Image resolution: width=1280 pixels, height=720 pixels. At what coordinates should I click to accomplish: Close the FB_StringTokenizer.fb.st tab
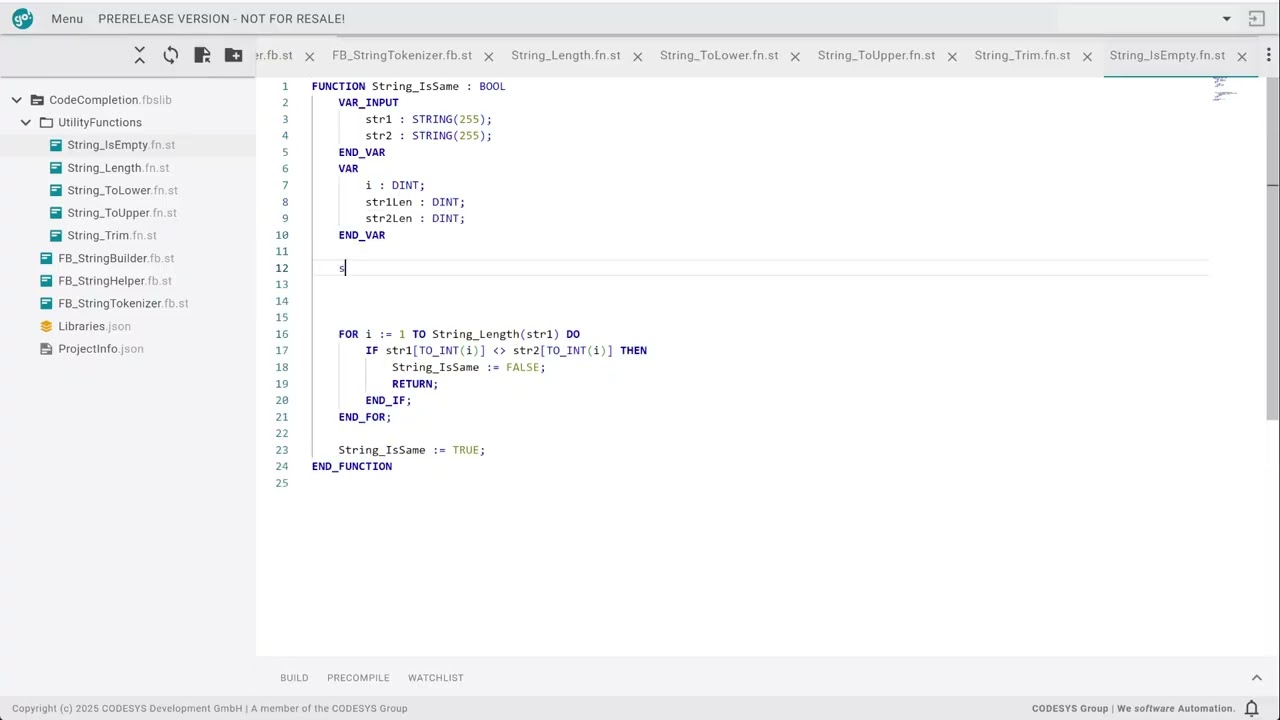(x=488, y=56)
